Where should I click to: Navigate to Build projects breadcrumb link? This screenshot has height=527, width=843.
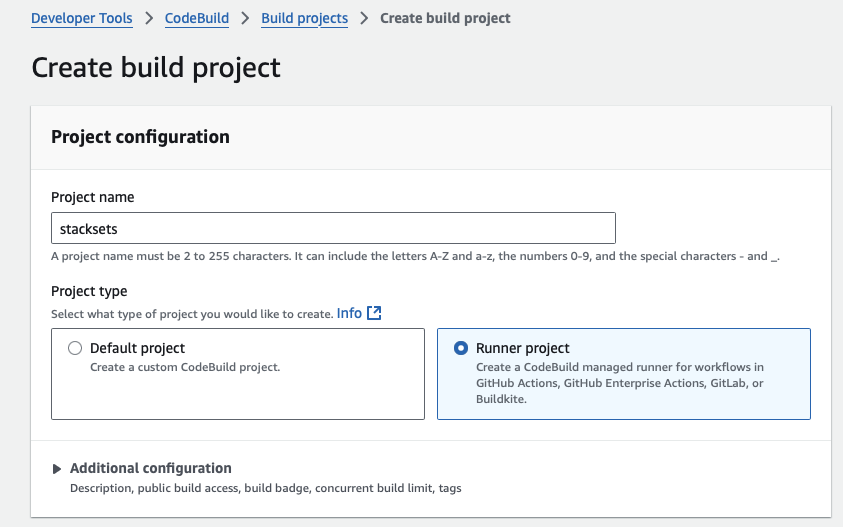click(304, 18)
